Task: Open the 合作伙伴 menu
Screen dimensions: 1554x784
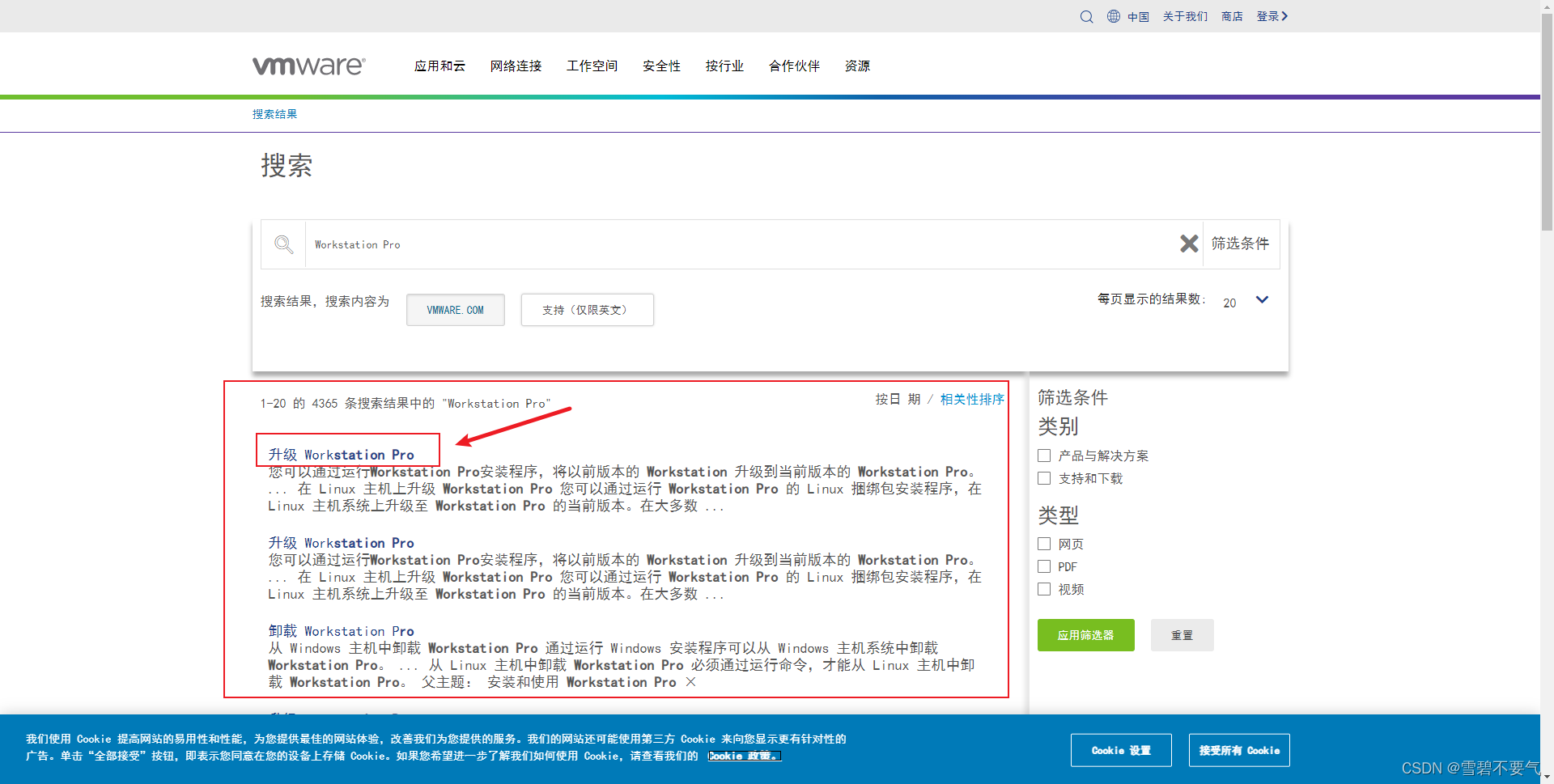Action: (x=794, y=66)
